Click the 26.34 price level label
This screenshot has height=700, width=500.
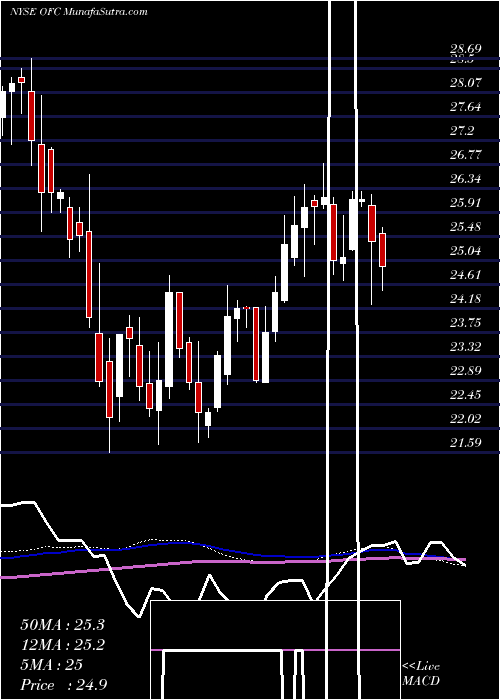466,179
